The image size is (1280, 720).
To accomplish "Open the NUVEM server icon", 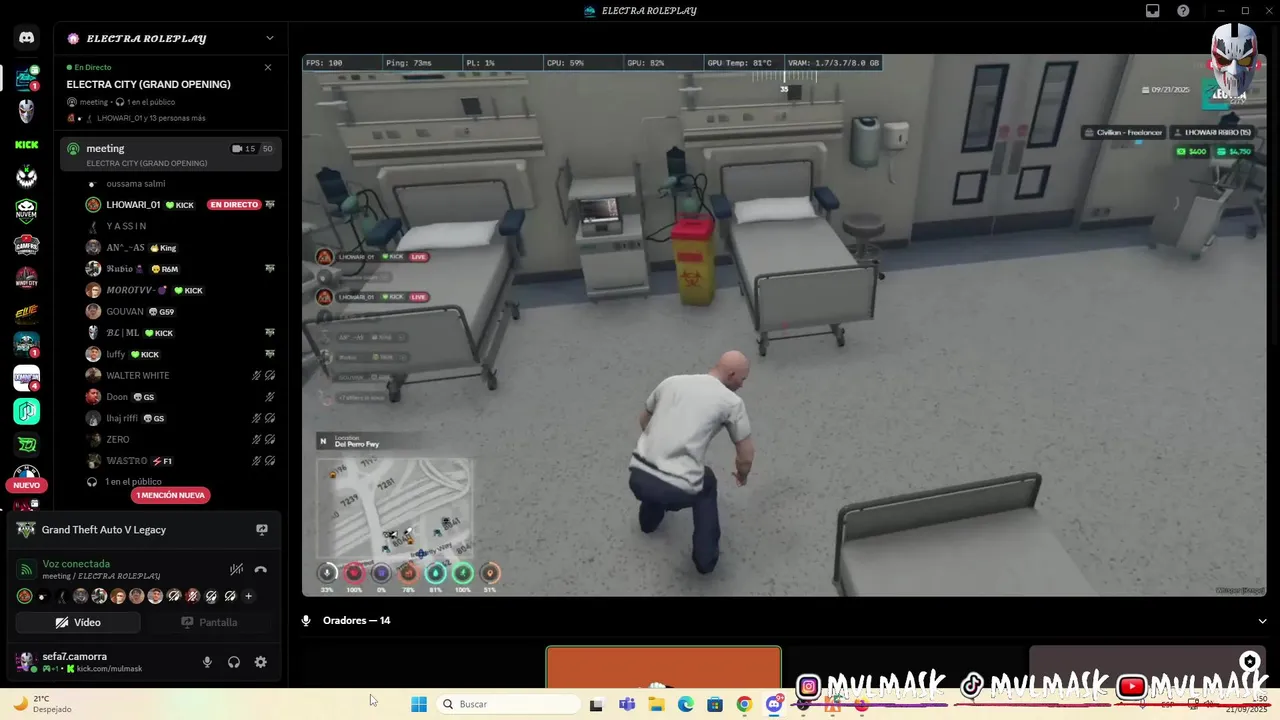I will tap(27, 211).
